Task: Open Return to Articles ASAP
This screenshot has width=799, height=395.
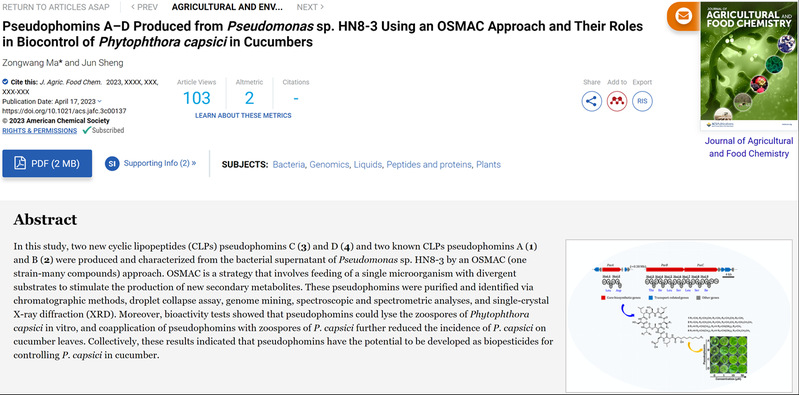Action: click(56, 7)
